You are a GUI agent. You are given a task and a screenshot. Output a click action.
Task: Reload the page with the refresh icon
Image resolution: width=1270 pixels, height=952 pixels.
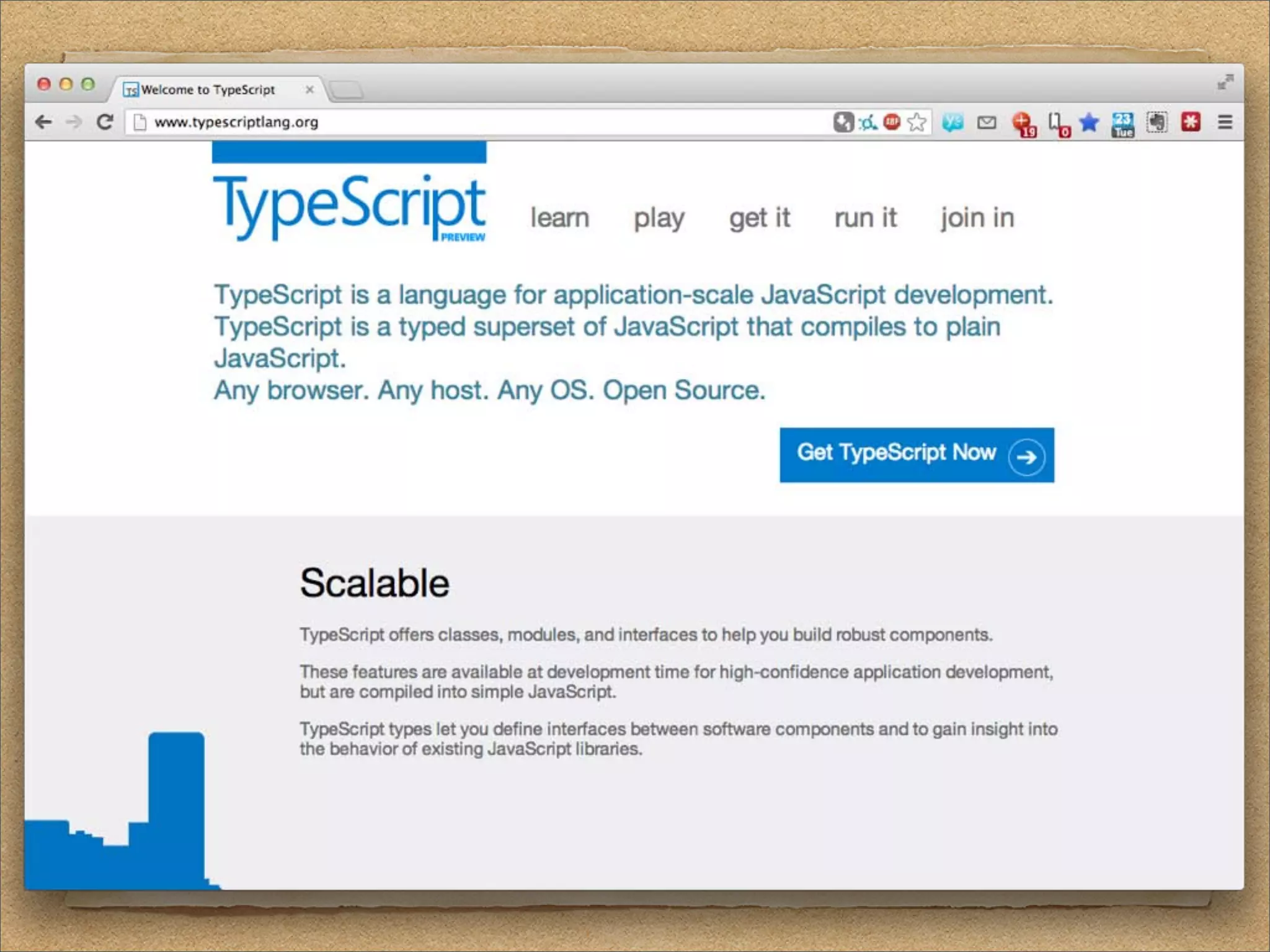click(105, 122)
